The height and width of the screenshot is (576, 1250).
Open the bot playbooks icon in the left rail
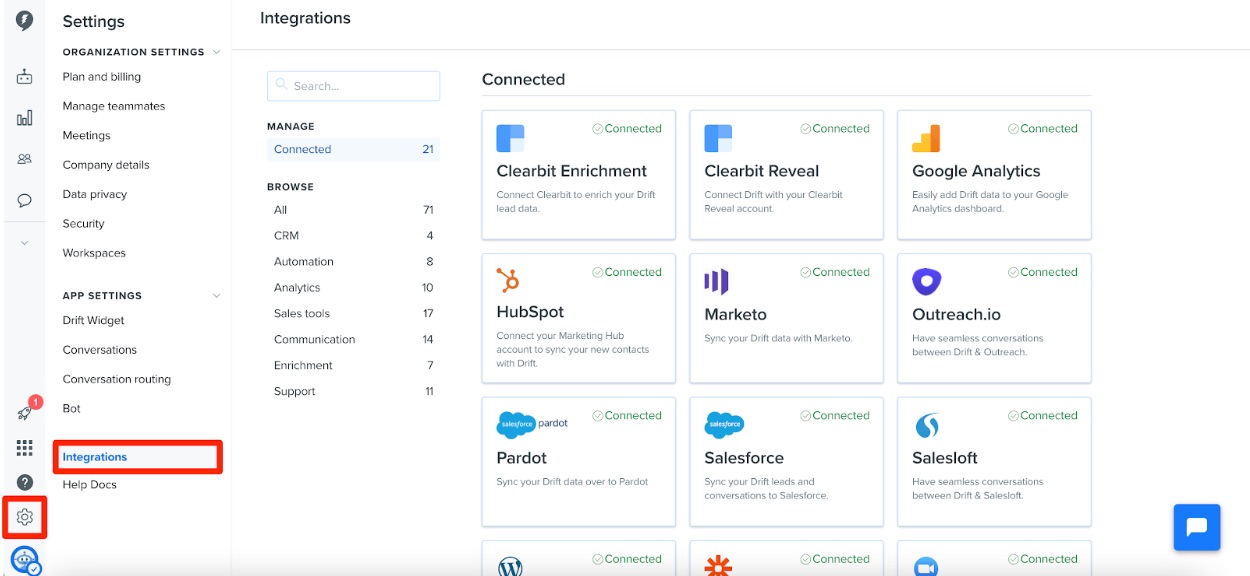[x=25, y=77]
